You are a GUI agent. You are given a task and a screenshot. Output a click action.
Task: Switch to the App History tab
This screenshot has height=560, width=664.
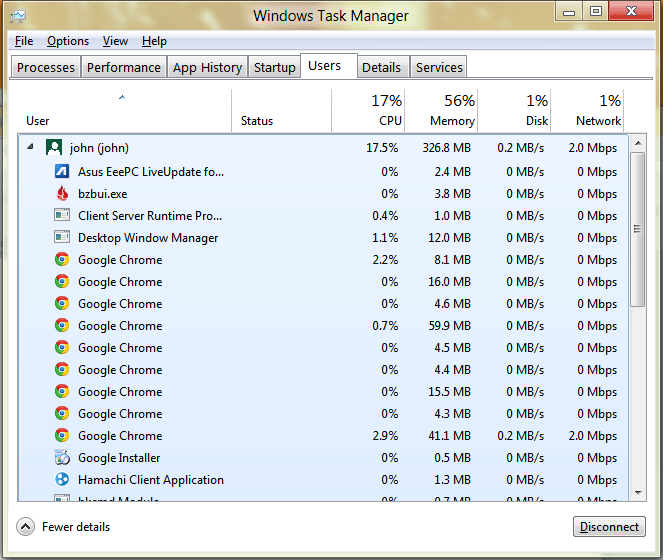point(207,67)
